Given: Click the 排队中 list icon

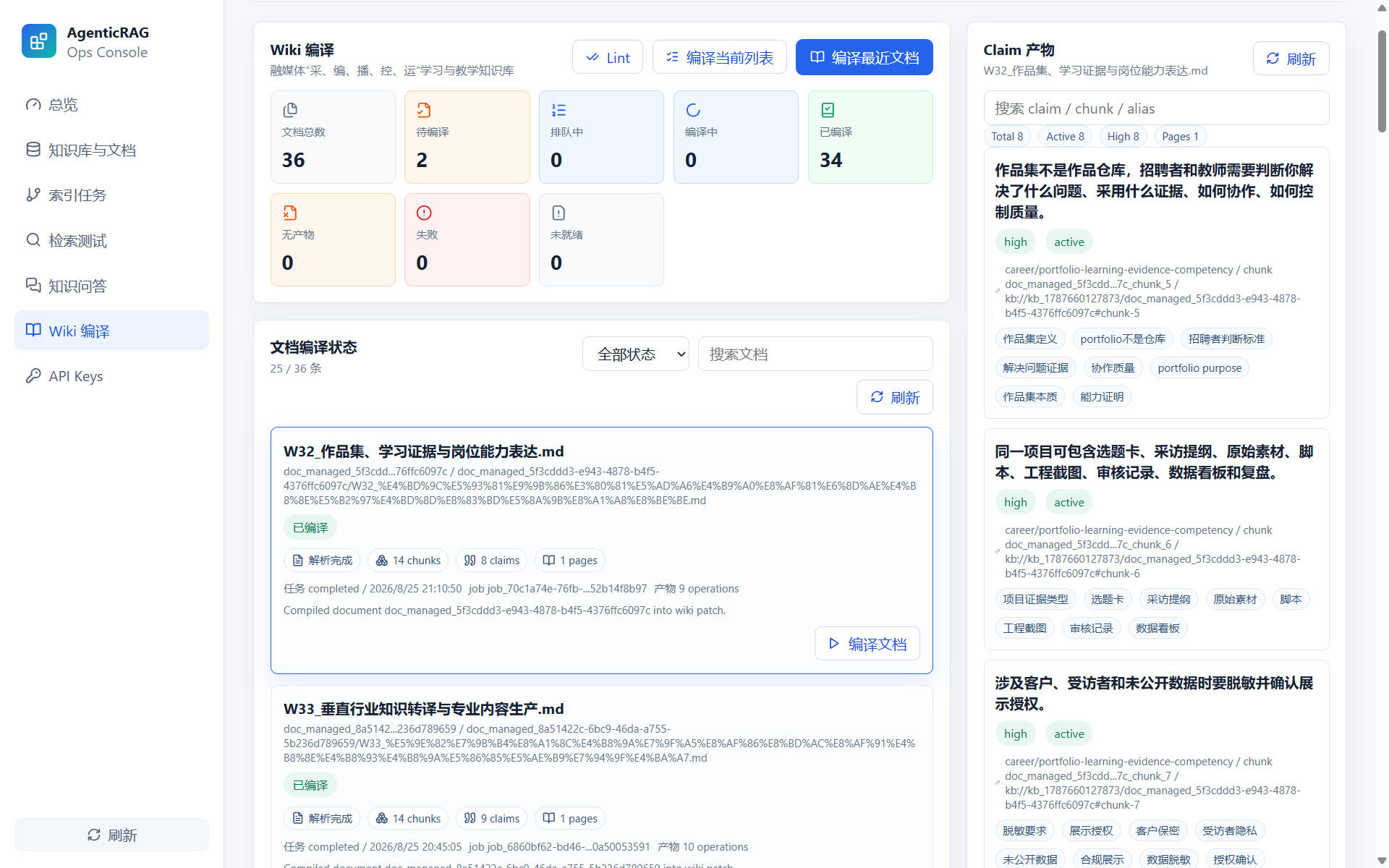Looking at the screenshot, I should tap(558, 110).
